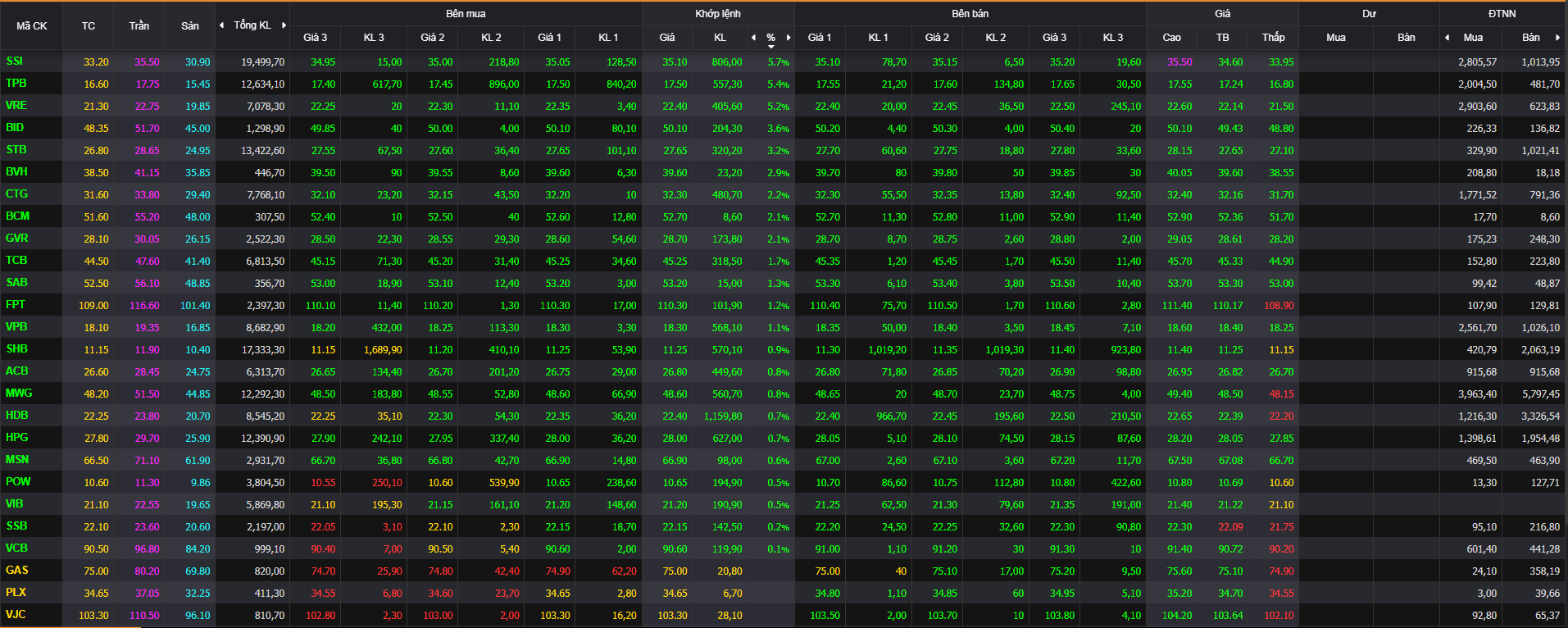Click Giá 3 header under Bên mua
Viewport: 1568px width, 628px height.
coord(316,38)
